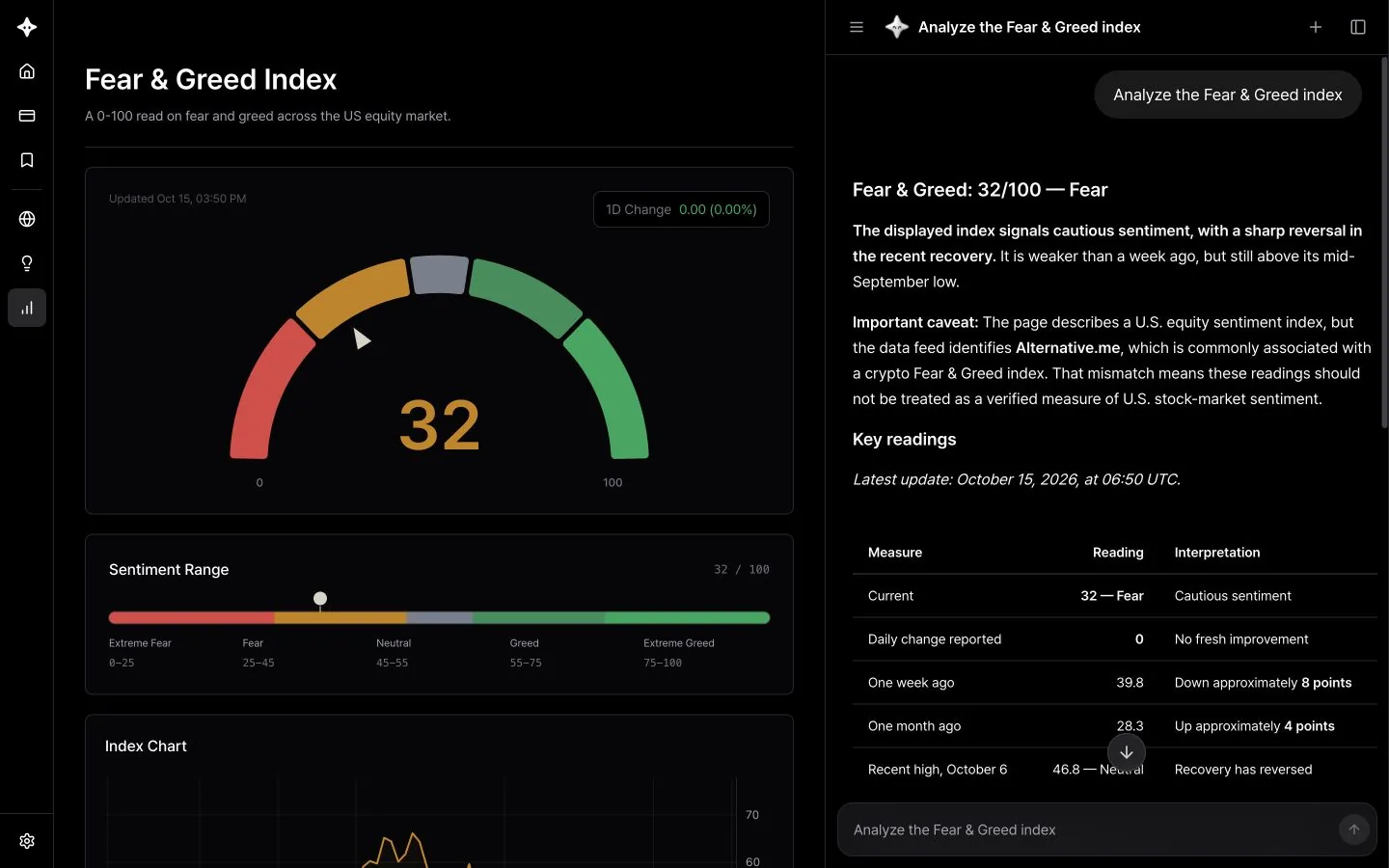
Task: Click the chart axis label 70
Action: tap(752, 815)
